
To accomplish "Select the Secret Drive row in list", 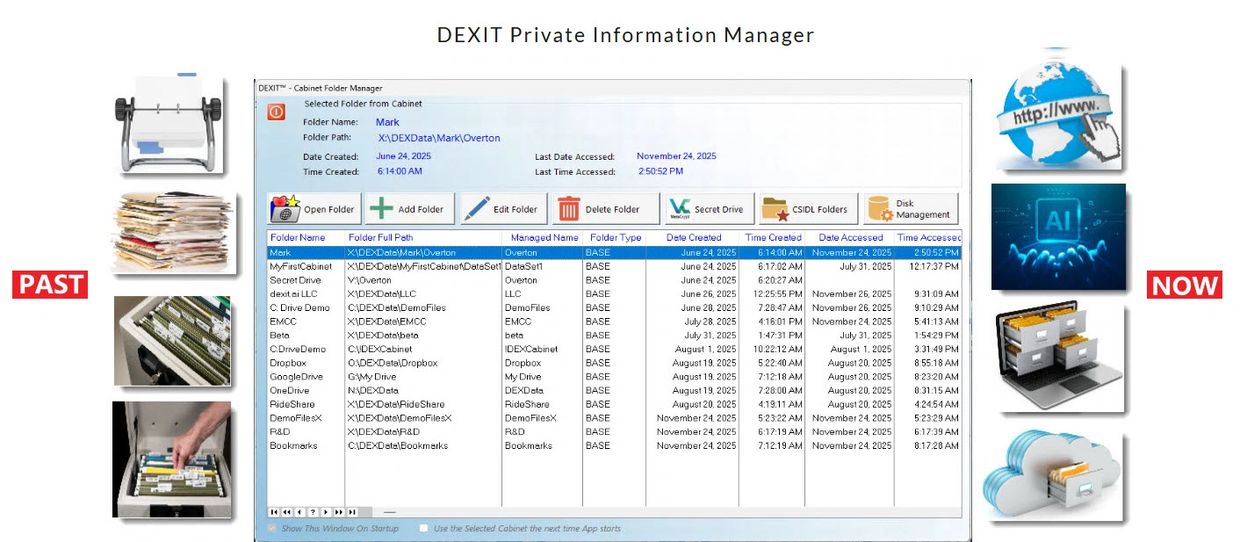I will pos(297,281).
